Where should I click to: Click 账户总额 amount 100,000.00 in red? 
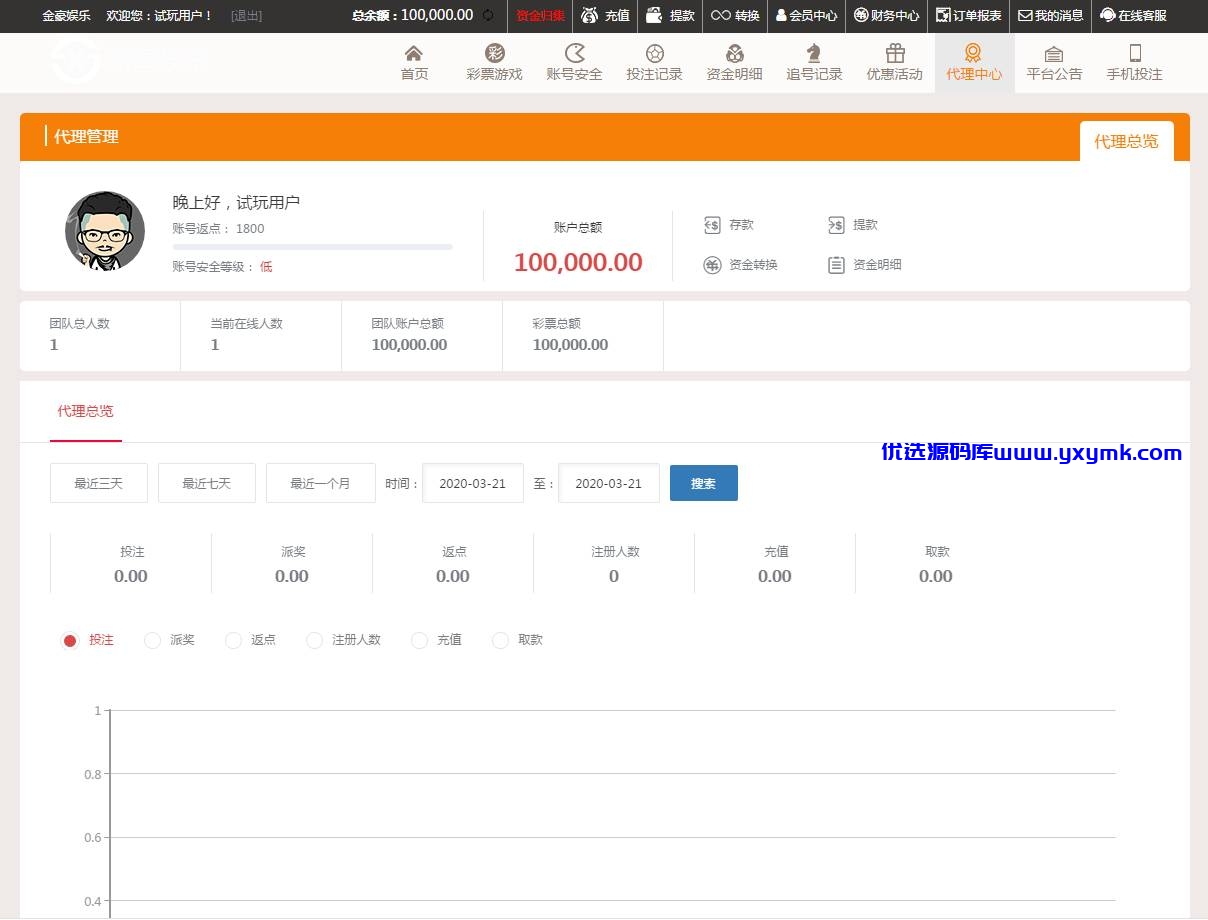(578, 262)
